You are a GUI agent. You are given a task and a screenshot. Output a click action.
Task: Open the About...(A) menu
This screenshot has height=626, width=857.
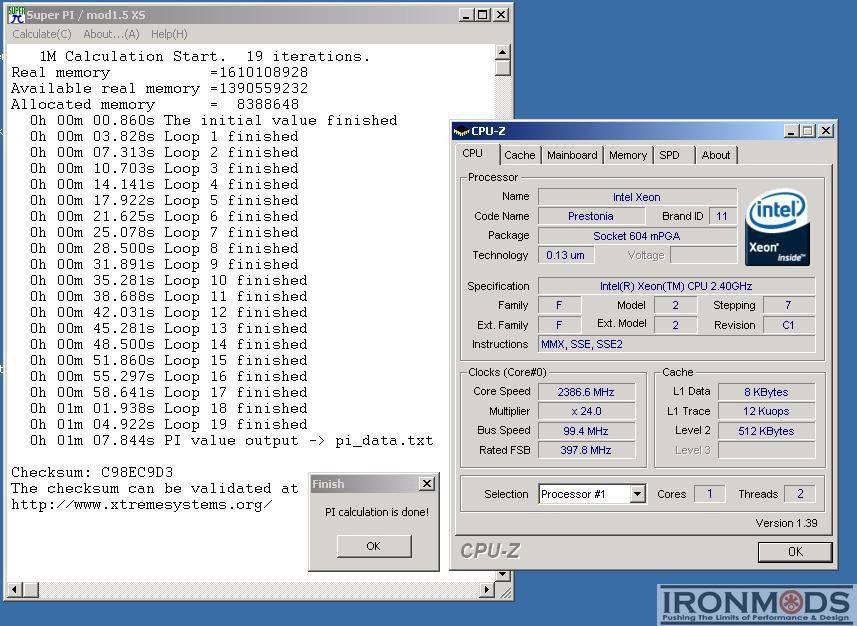point(111,34)
